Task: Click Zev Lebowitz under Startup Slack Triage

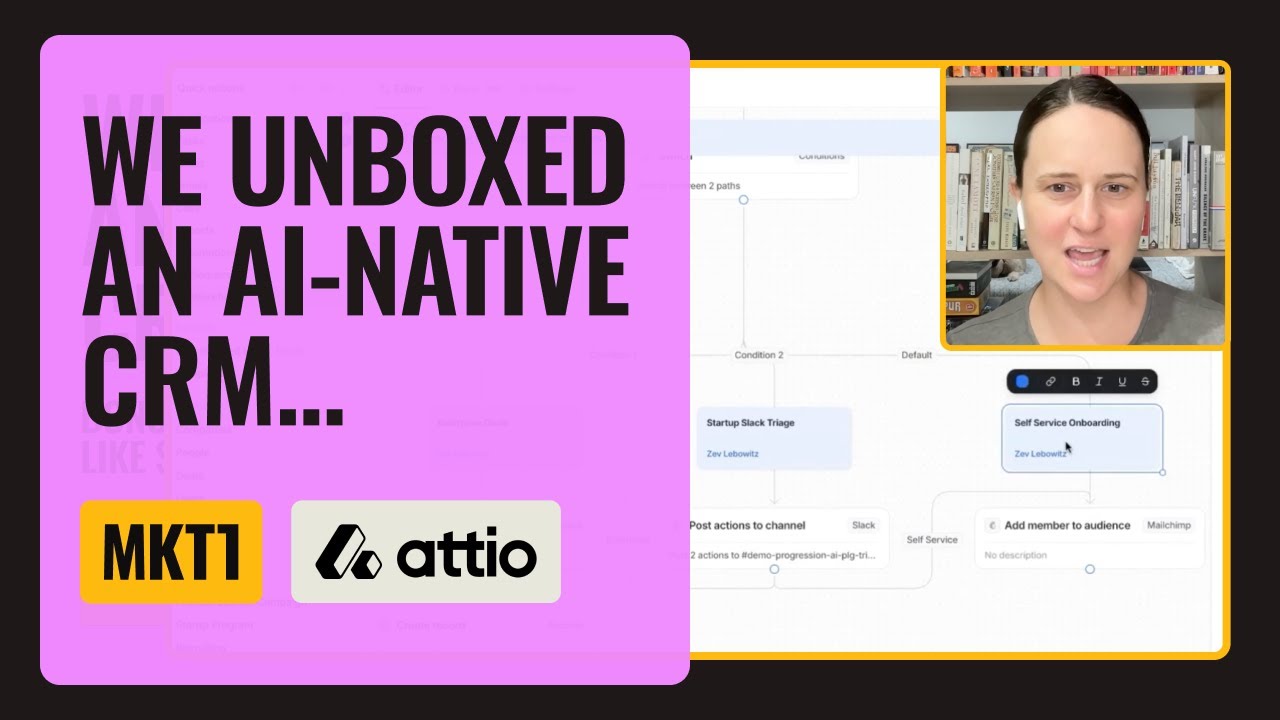Action: pos(734,454)
